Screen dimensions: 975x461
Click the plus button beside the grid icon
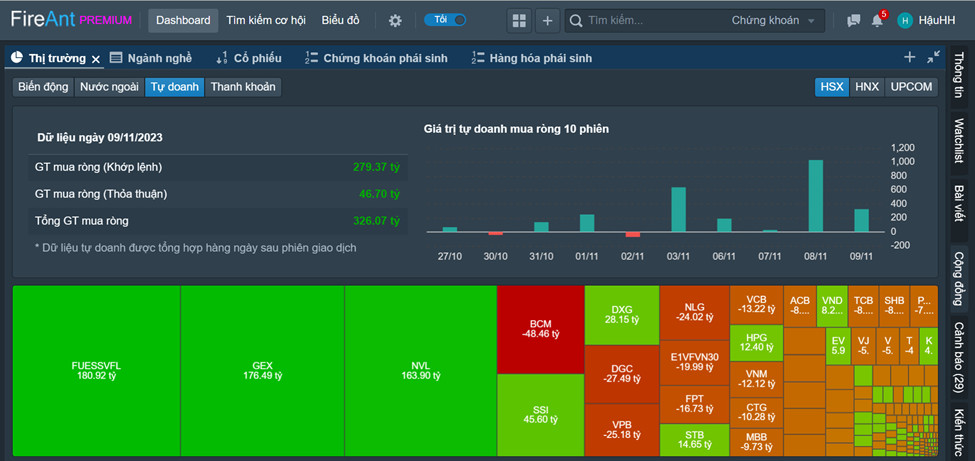pos(548,20)
